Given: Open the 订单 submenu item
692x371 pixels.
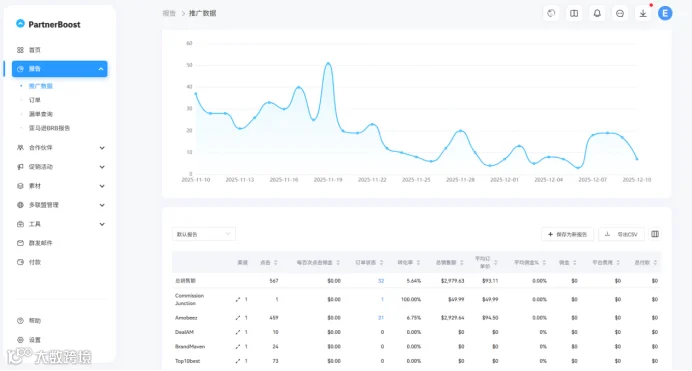Looking at the screenshot, I should [x=34, y=100].
